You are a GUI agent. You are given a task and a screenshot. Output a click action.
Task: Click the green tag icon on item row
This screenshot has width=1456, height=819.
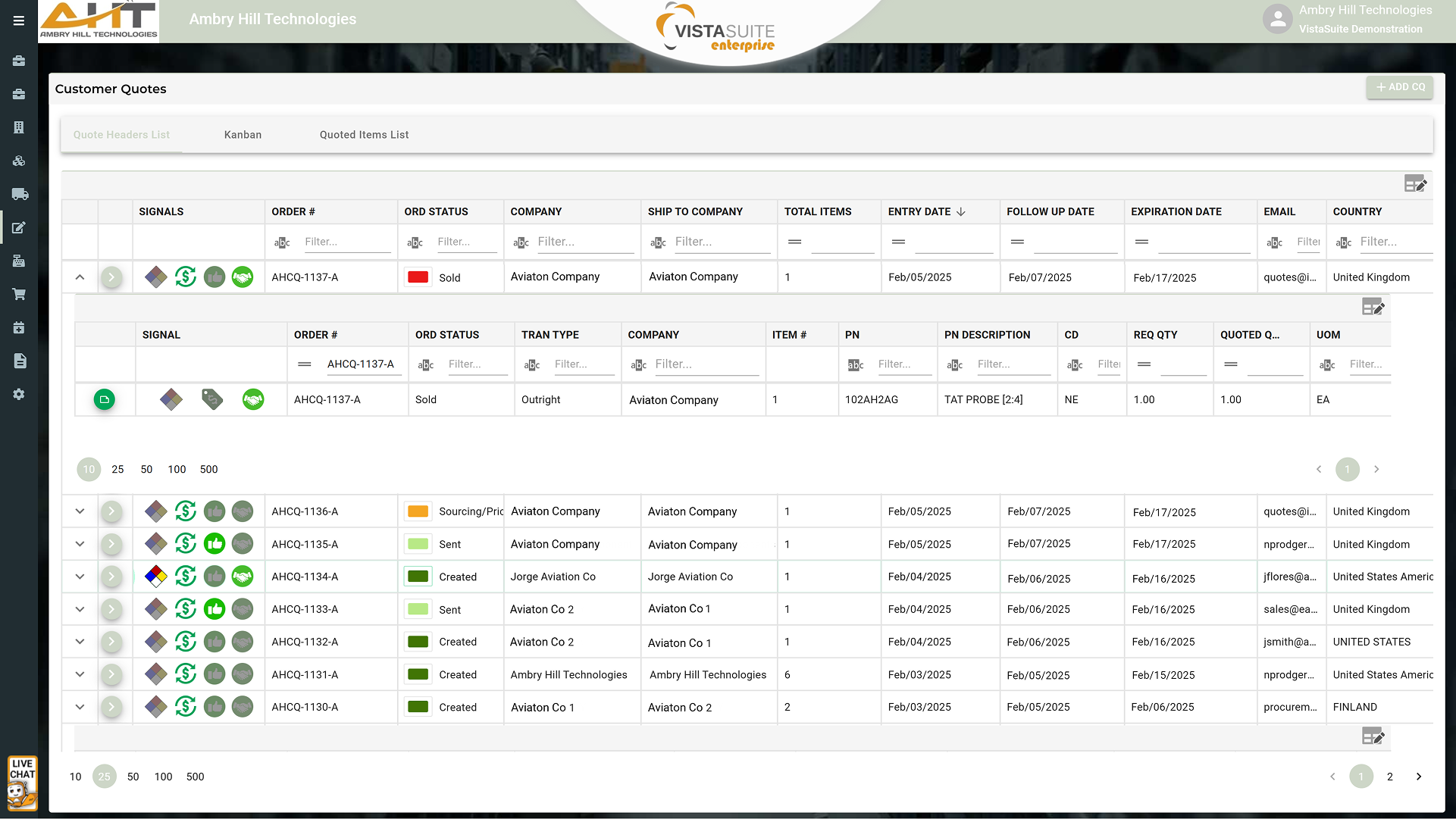tap(212, 399)
